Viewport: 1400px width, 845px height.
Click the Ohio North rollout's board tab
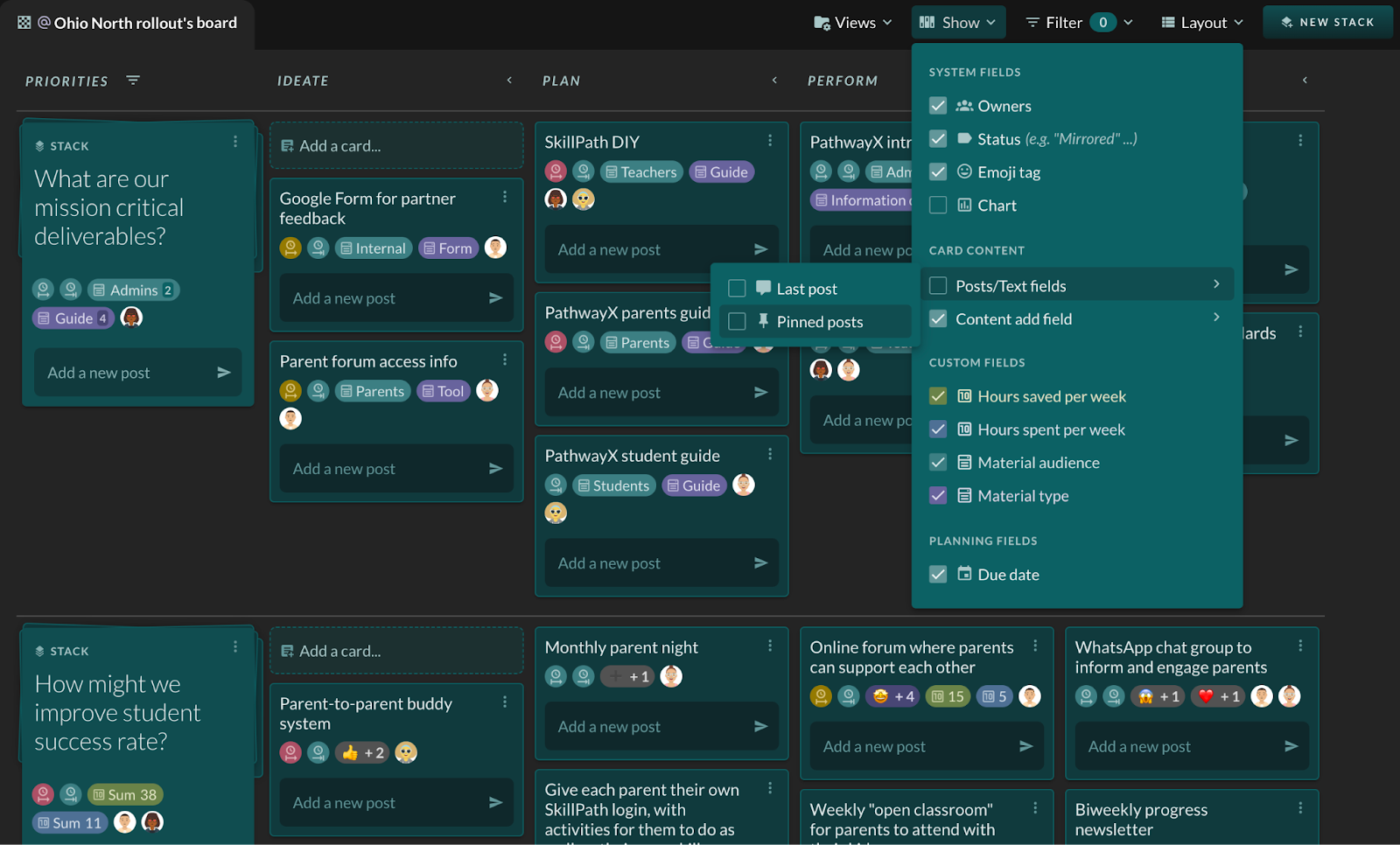[128, 24]
